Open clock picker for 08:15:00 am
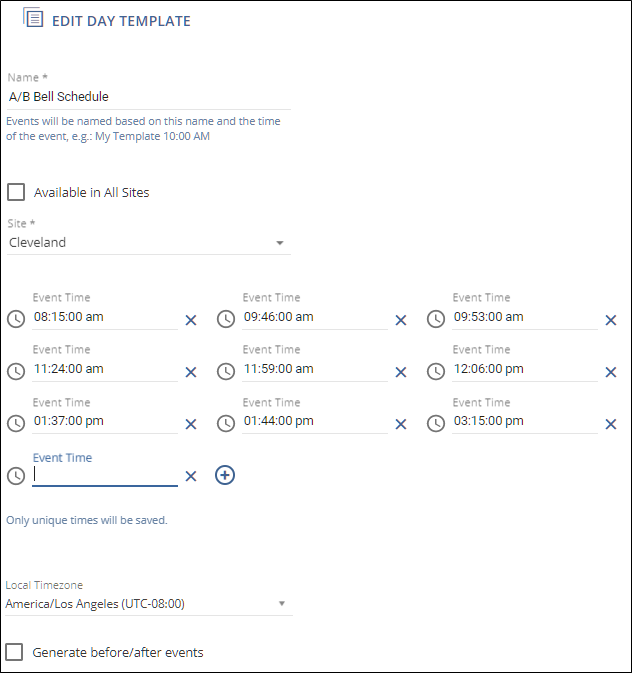Viewport: 632px width, 673px height. pos(16,319)
